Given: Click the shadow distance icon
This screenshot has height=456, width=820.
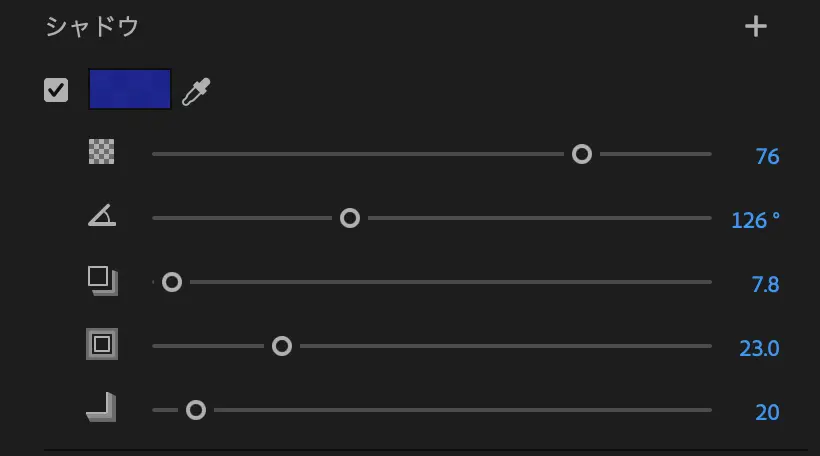Looking at the screenshot, I should (102, 280).
